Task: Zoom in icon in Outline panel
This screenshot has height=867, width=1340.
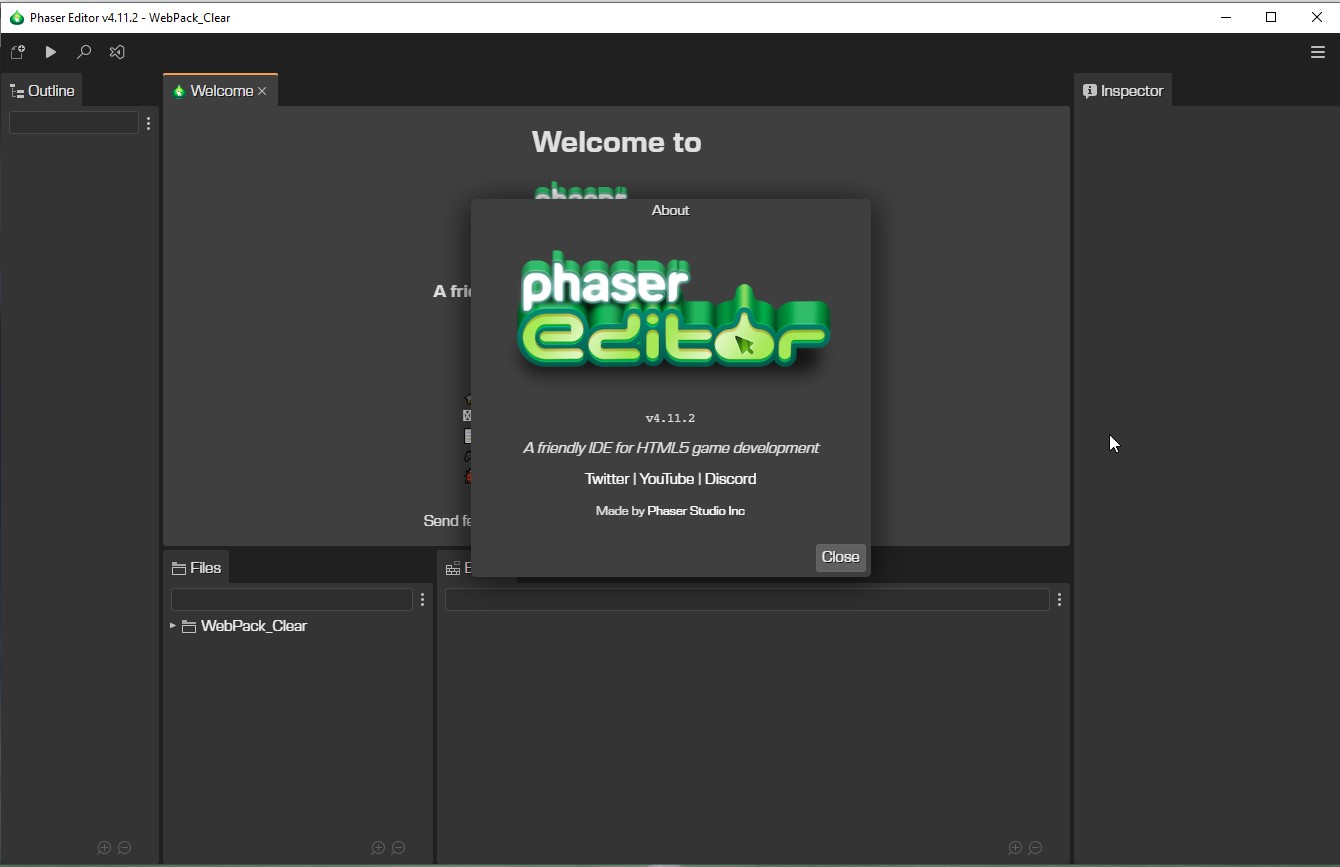Action: [x=104, y=847]
